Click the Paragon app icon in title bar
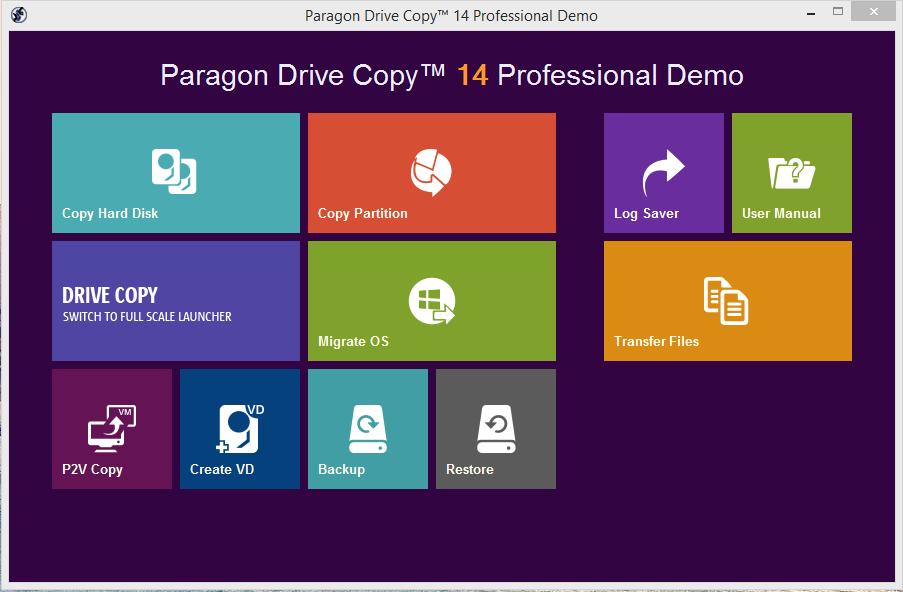 pos(19,14)
